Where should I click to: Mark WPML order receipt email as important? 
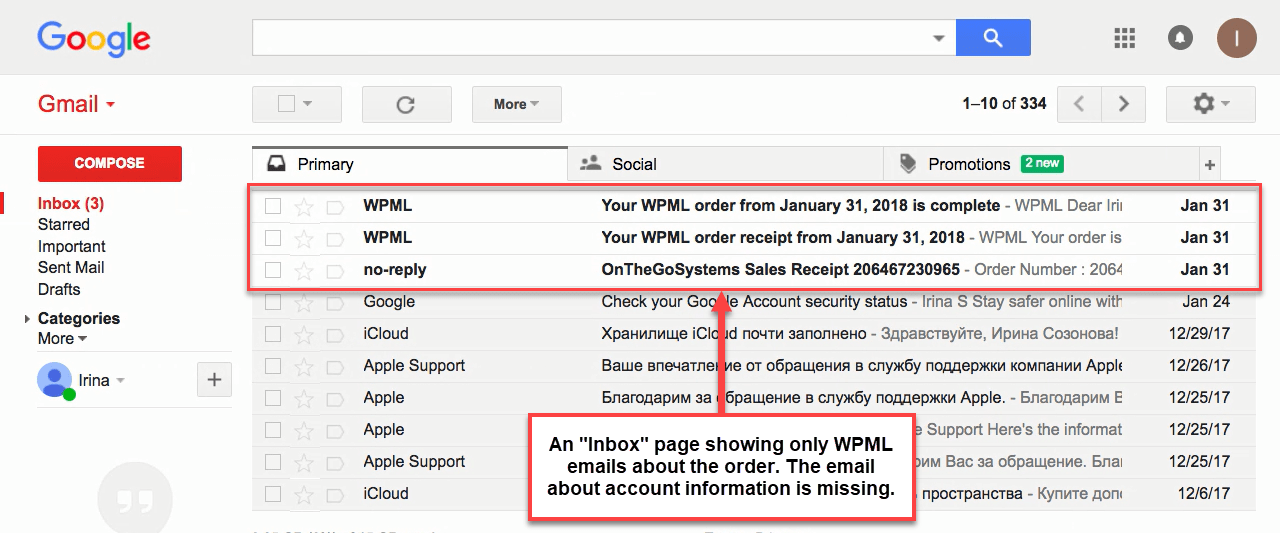pyautogui.click(x=335, y=238)
